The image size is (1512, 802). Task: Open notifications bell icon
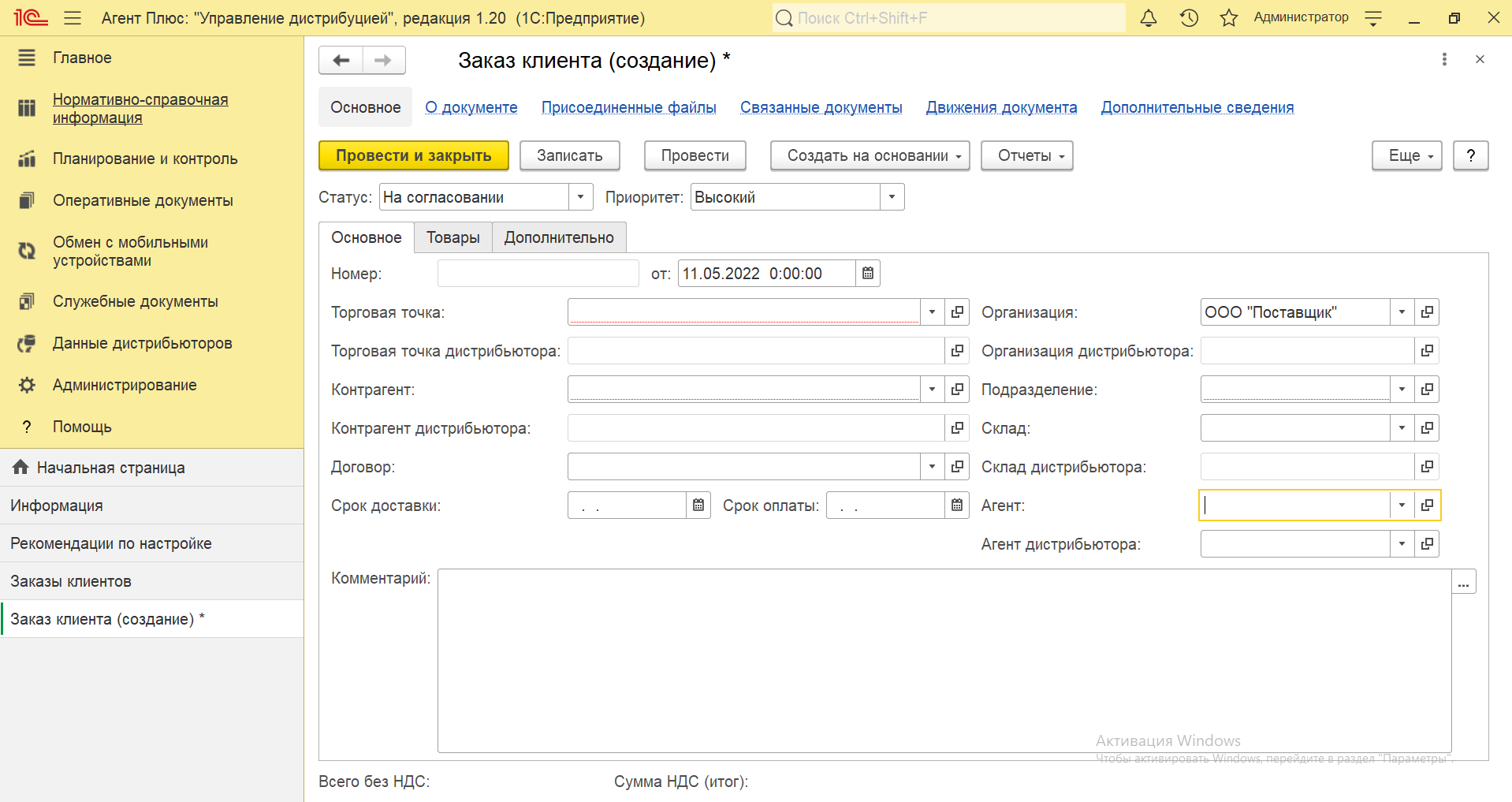coord(1149,17)
